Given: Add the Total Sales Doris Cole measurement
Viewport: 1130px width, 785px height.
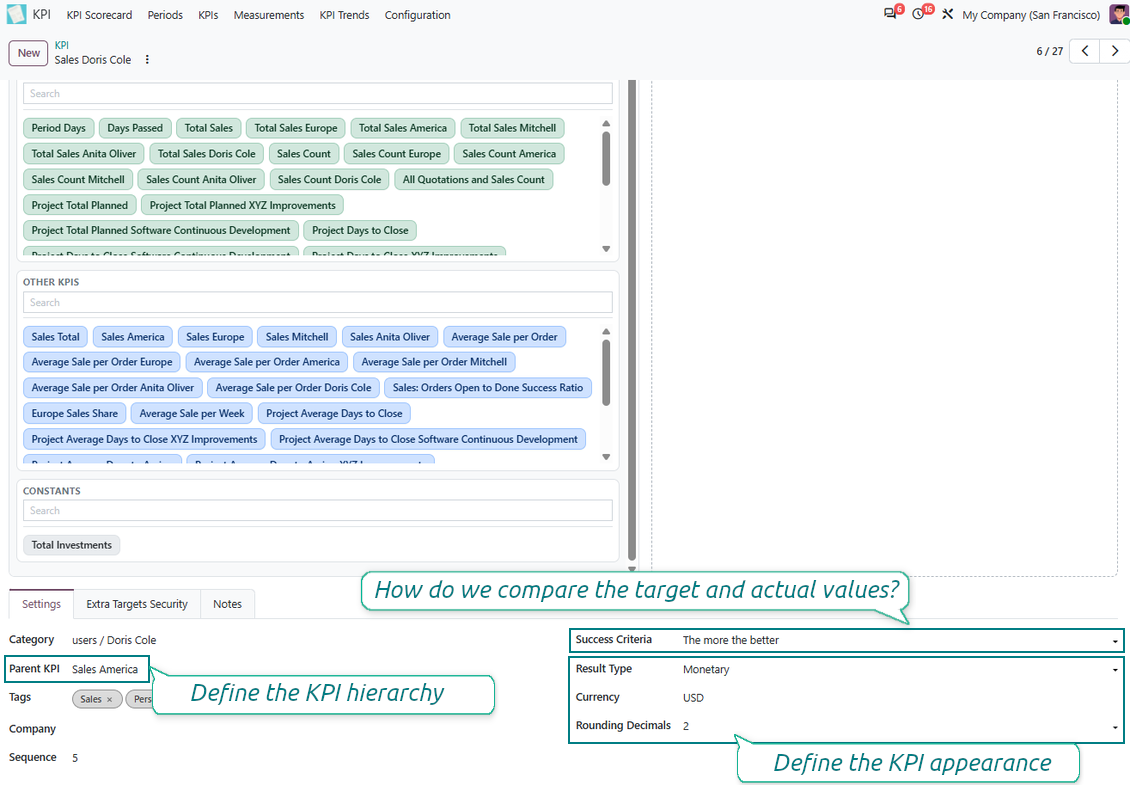Looking at the screenshot, I should (x=207, y=154).
